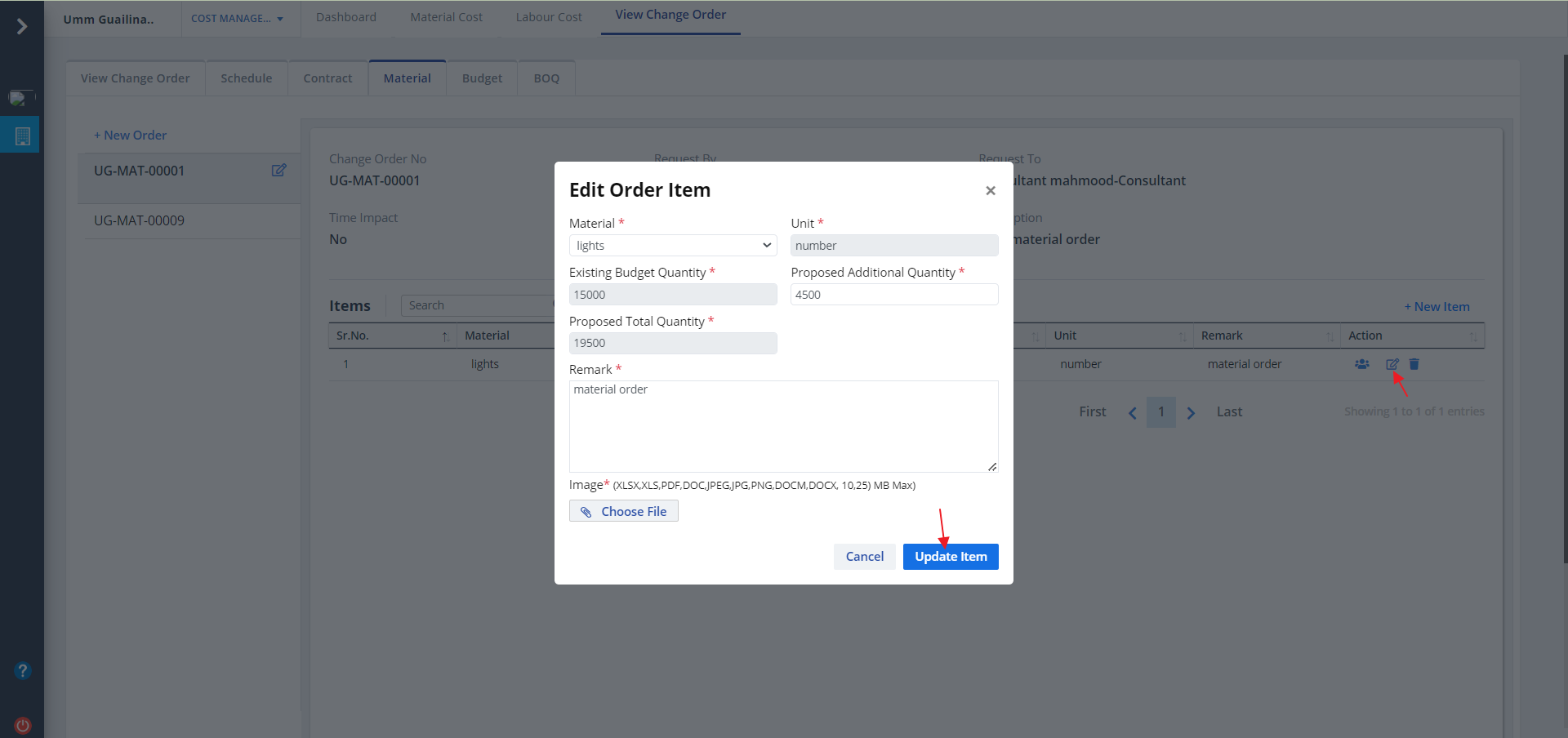1568x738 pixels.
Task: Click the Proposed Additional Quantity field
Action: click(893, 295)
